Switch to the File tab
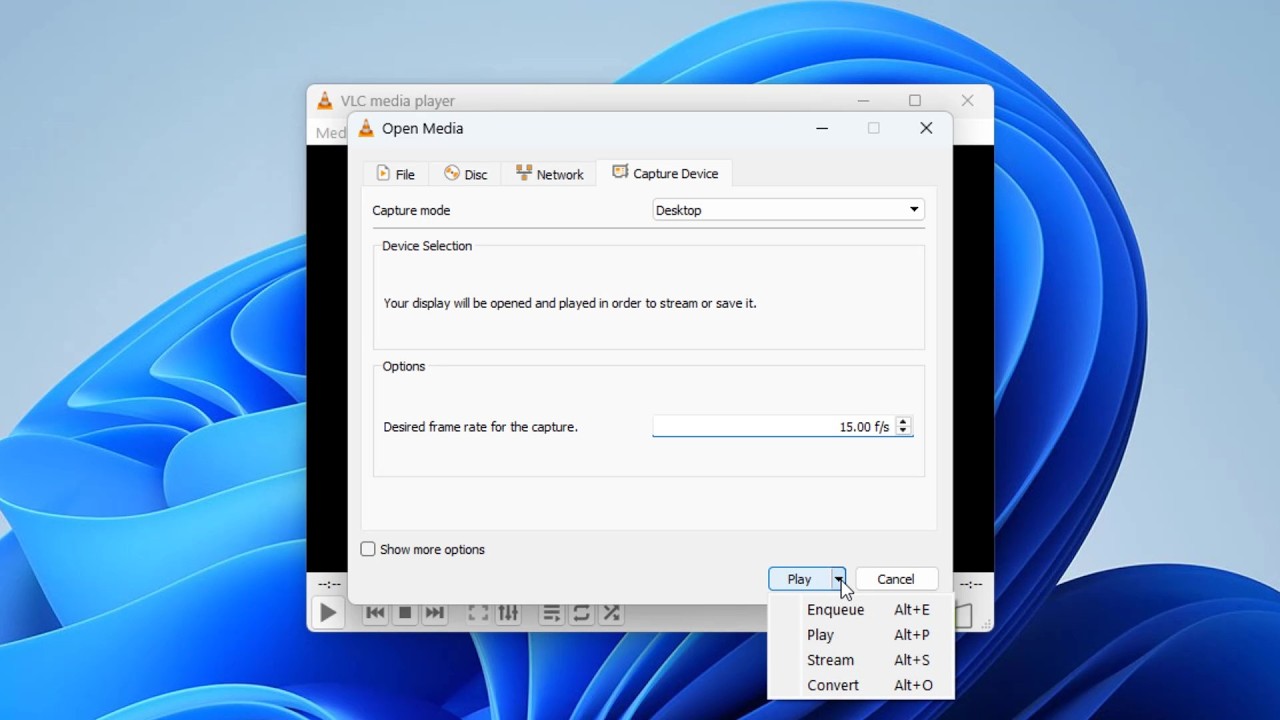Viewport: 1280px width, 720px height. coord(395,174)
